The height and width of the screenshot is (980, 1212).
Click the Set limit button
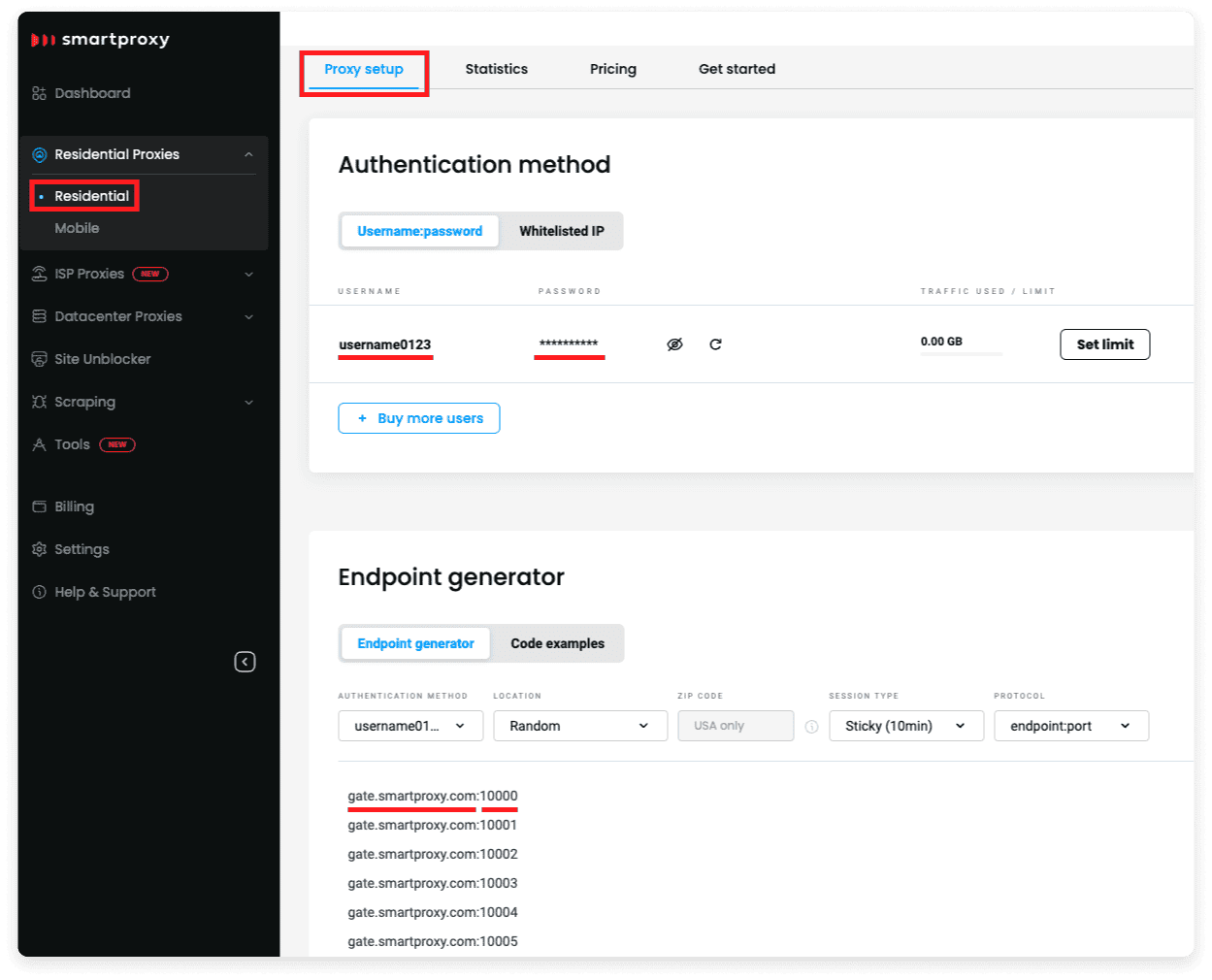(1104, 344)
